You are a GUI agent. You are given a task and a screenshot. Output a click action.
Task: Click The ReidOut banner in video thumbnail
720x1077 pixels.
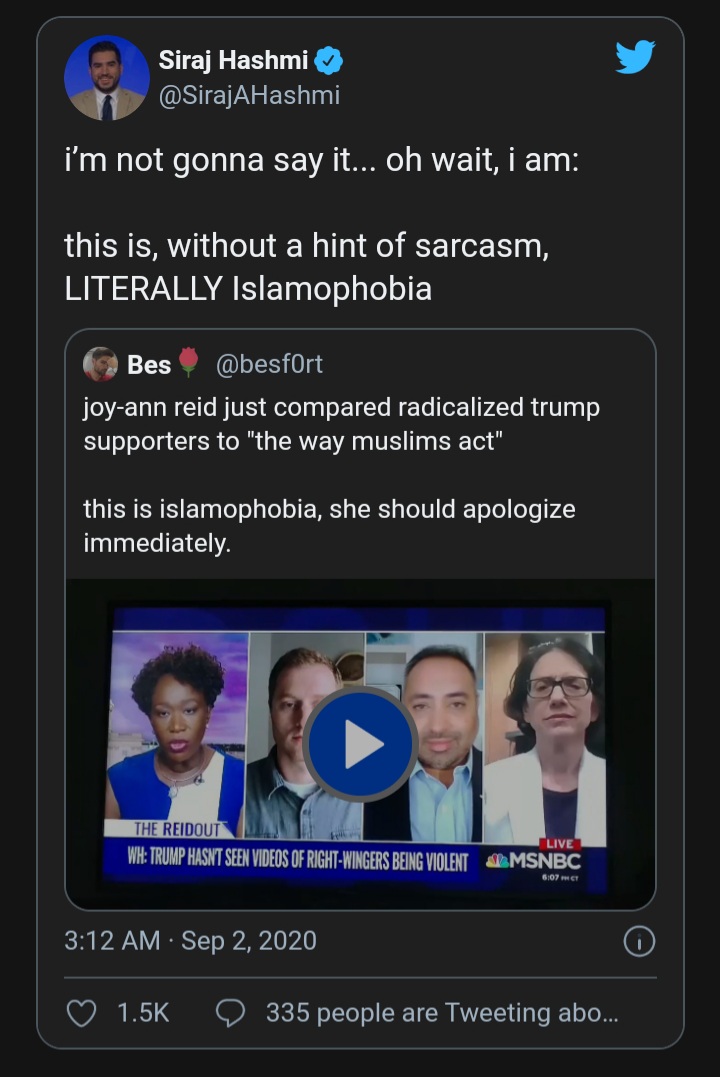coord(177,829)
